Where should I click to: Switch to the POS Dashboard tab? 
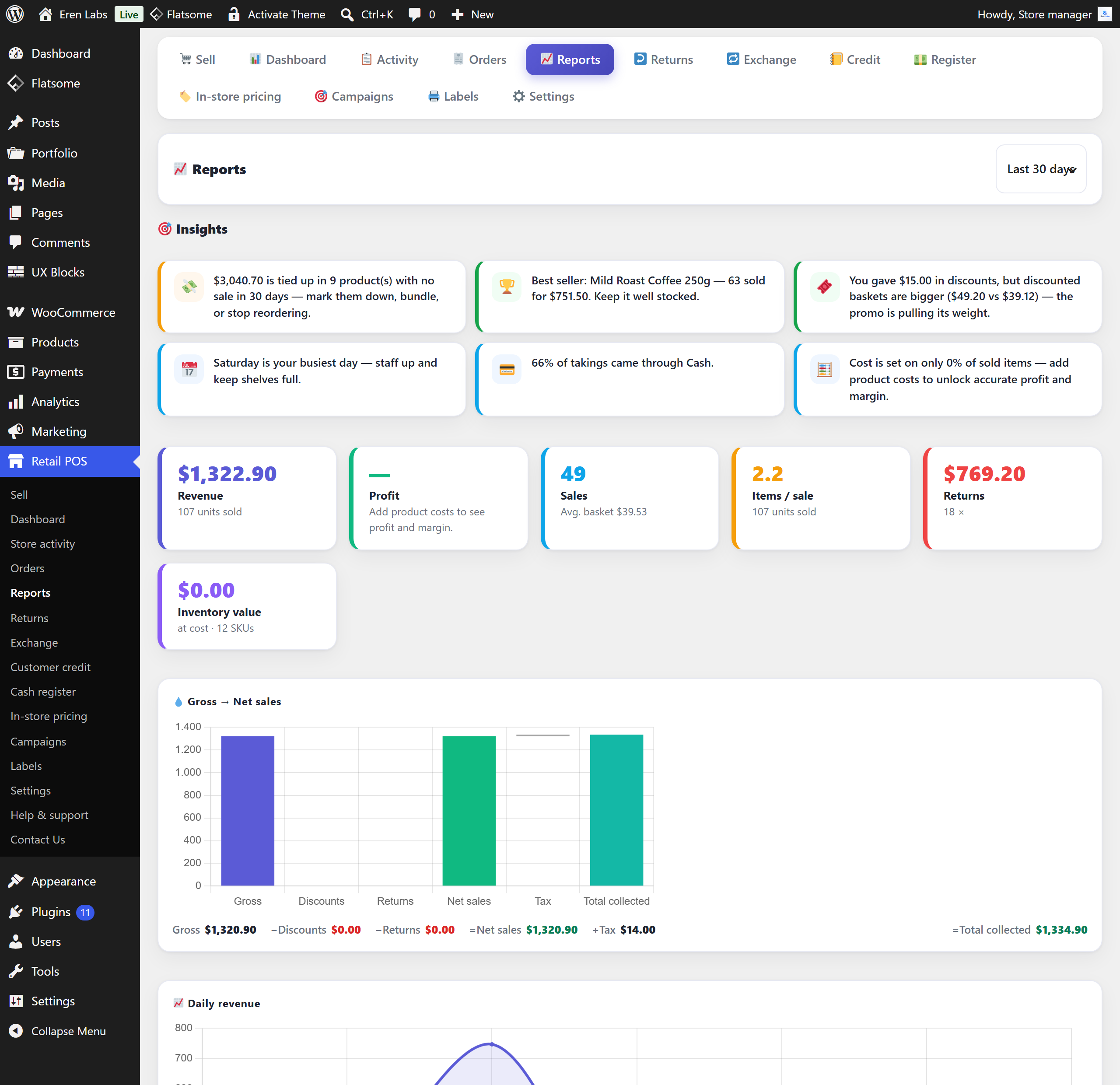287,59
